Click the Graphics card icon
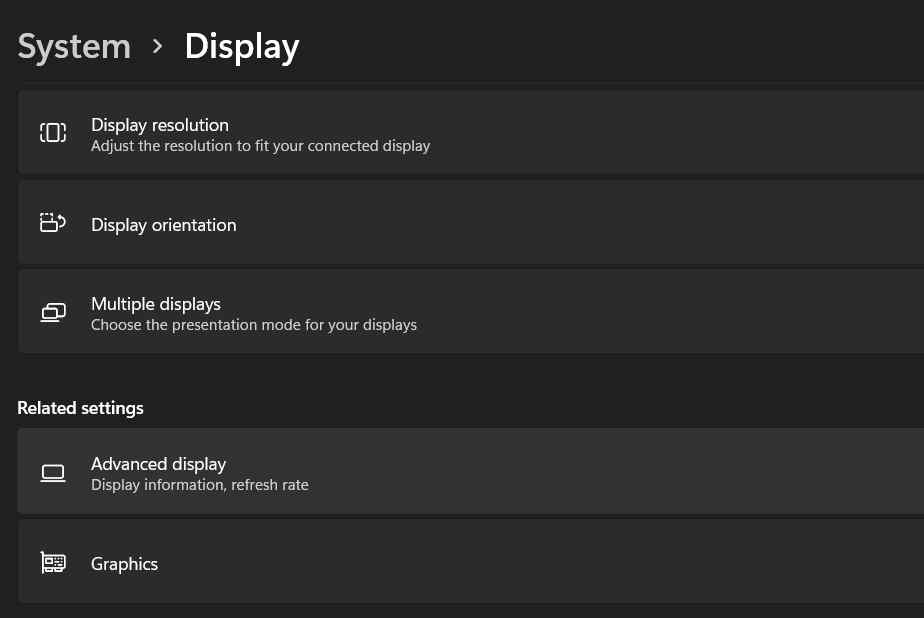The height and width of the screenshot is (618, 924). click(53, 563)
